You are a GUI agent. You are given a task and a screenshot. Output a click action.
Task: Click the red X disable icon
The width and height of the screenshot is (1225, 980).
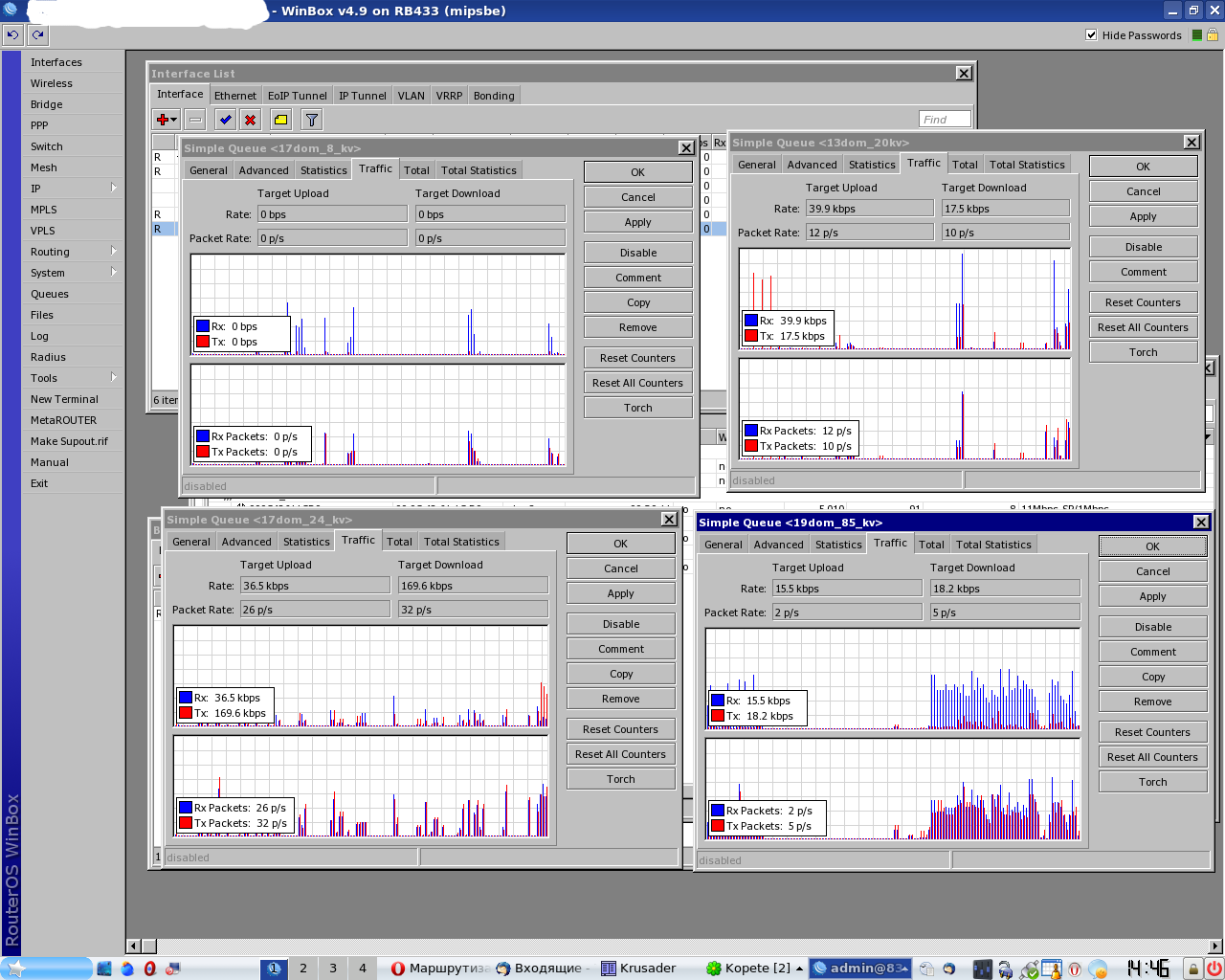click(250, 120)
